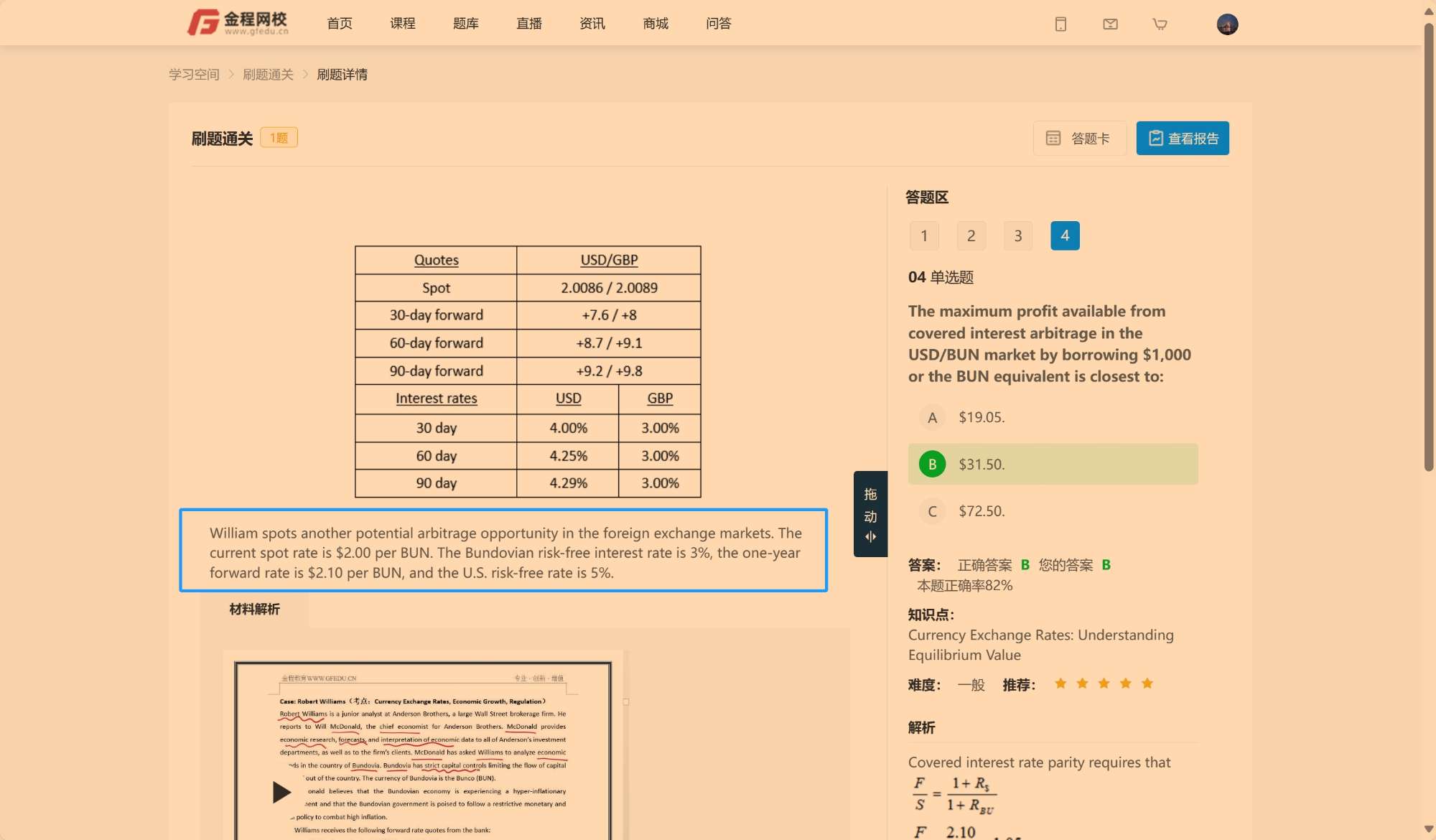1436x840 pixels.
Task: Click the fifth recommendation star
Action: (1147, 683)
